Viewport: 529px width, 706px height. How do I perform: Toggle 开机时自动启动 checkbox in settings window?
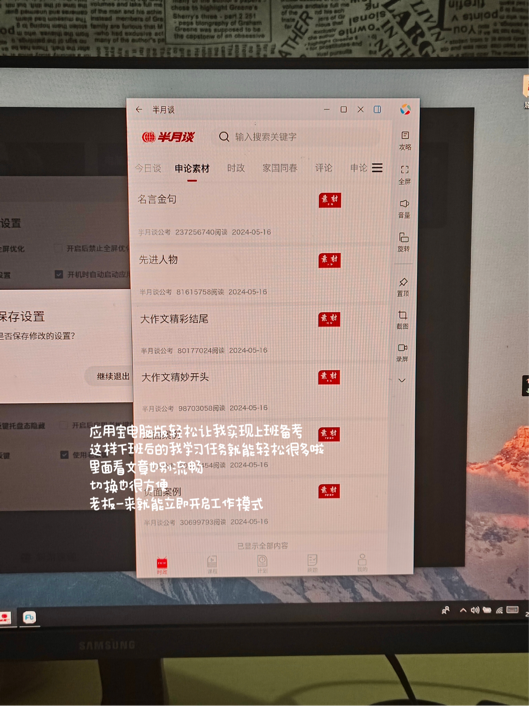[59, 274]
